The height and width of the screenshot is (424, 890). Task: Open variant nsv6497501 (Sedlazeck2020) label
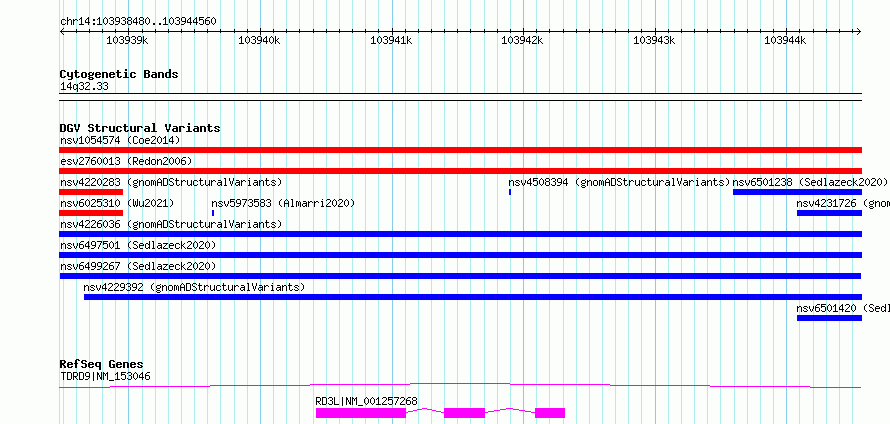click(x=138, y=246)
